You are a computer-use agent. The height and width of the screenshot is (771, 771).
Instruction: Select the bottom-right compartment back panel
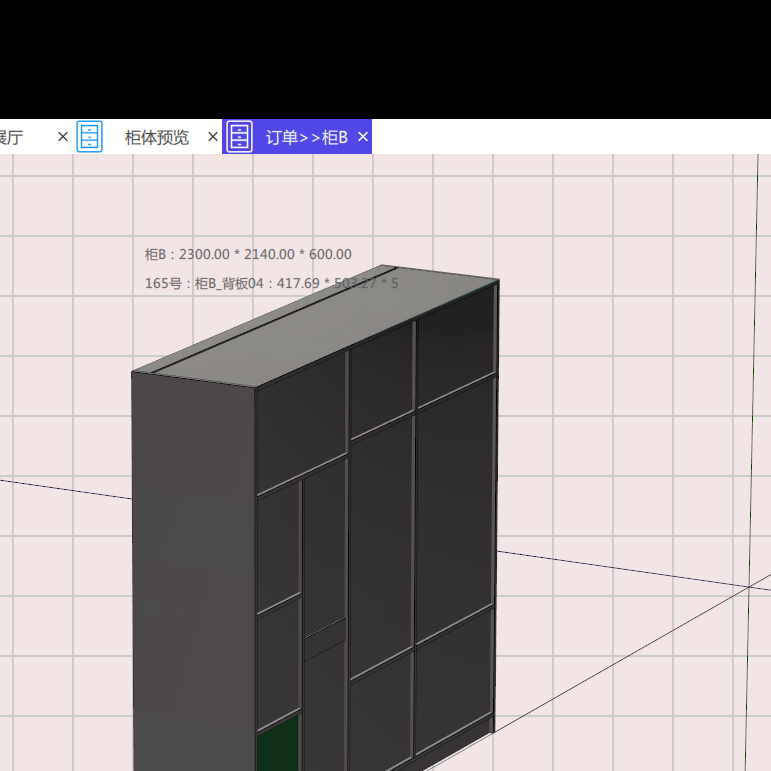(x=454, y=680)
